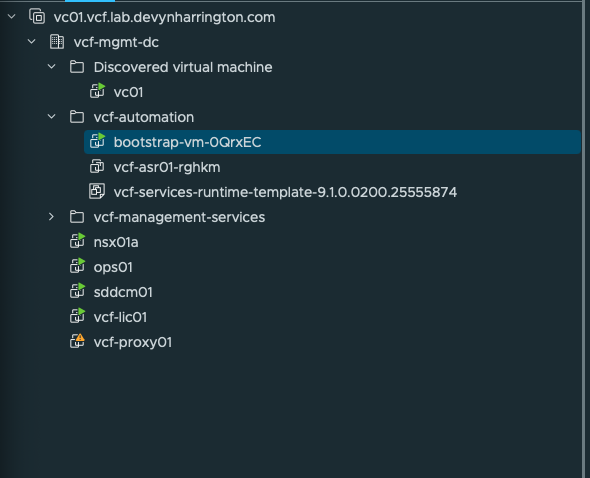Select the vcf-automation folder label

click(x=144, y=117)
